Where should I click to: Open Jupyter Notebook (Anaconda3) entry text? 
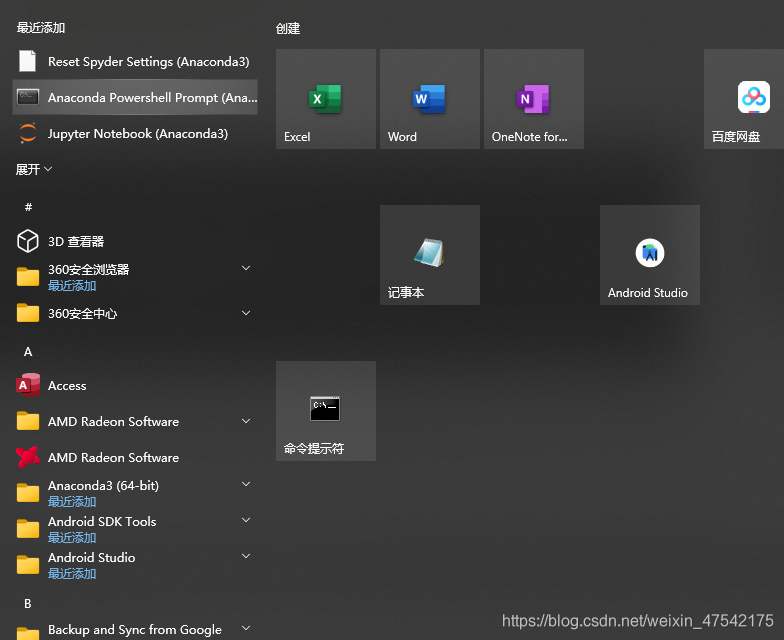tap(138, 134)
